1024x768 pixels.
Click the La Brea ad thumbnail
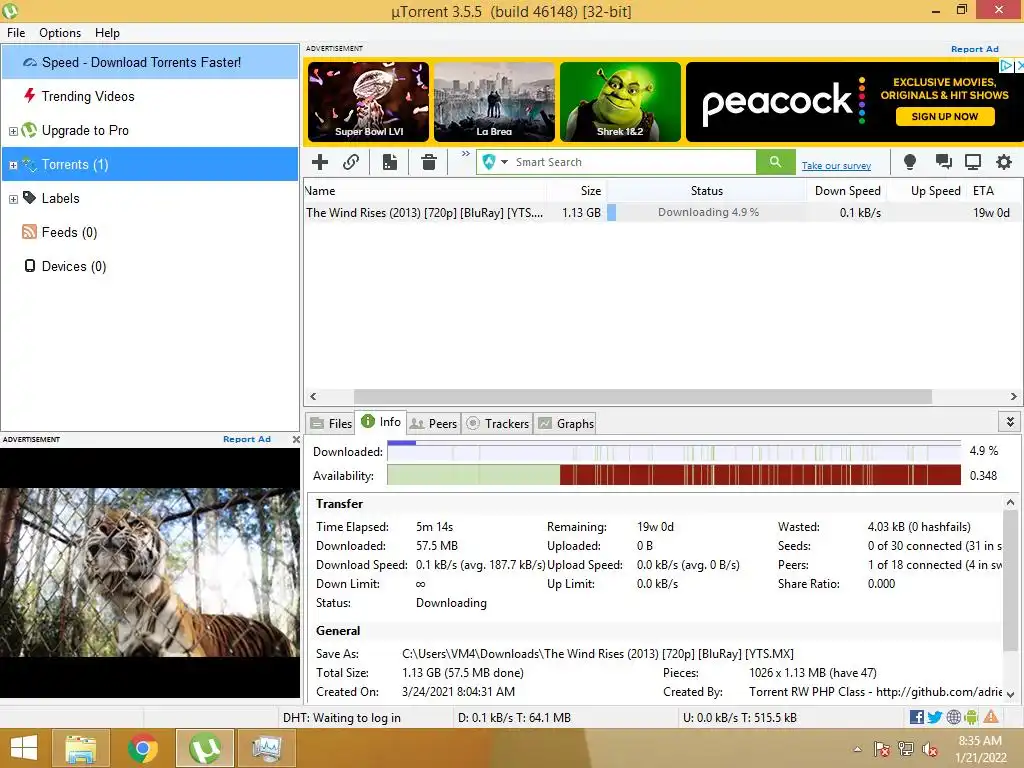click(x=494, y=102)
